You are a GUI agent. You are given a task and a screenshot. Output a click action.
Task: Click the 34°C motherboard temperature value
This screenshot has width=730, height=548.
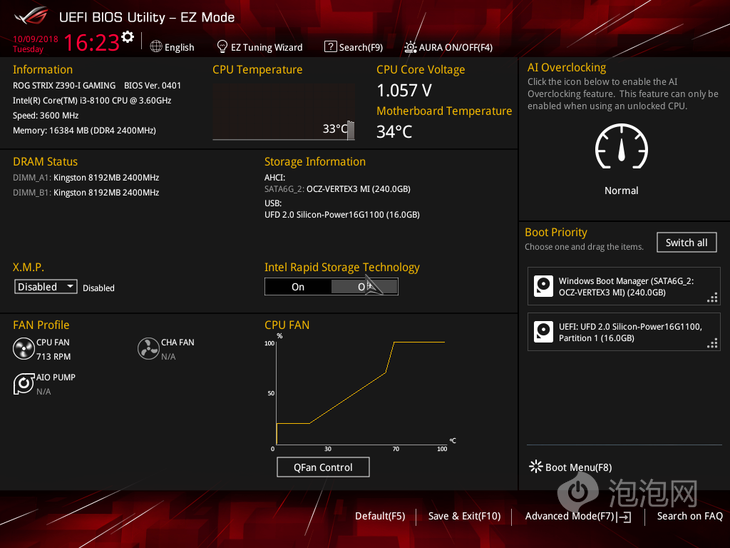tap(394, 132)
